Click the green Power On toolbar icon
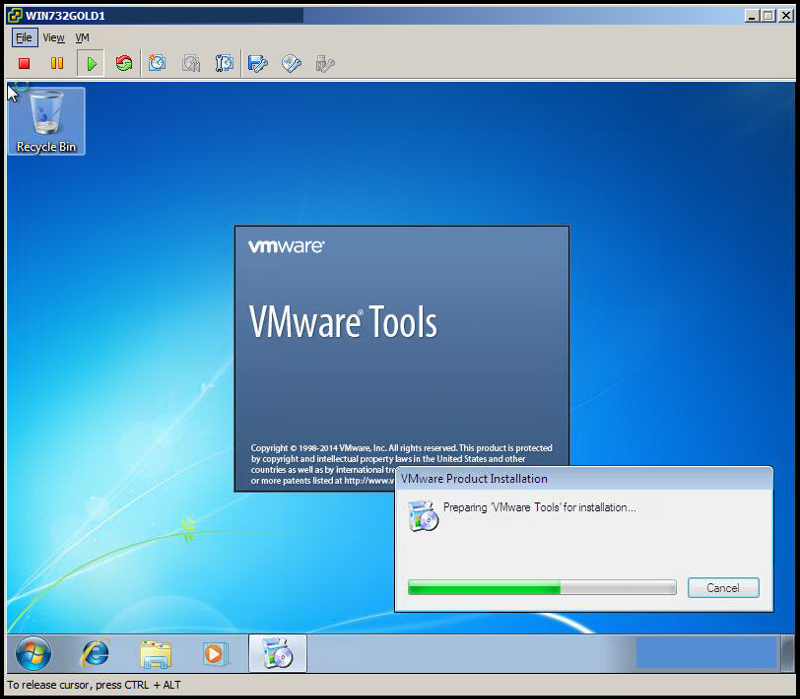Screen dimensions: 800x699 pyautogui.click(x=91, y=63)
